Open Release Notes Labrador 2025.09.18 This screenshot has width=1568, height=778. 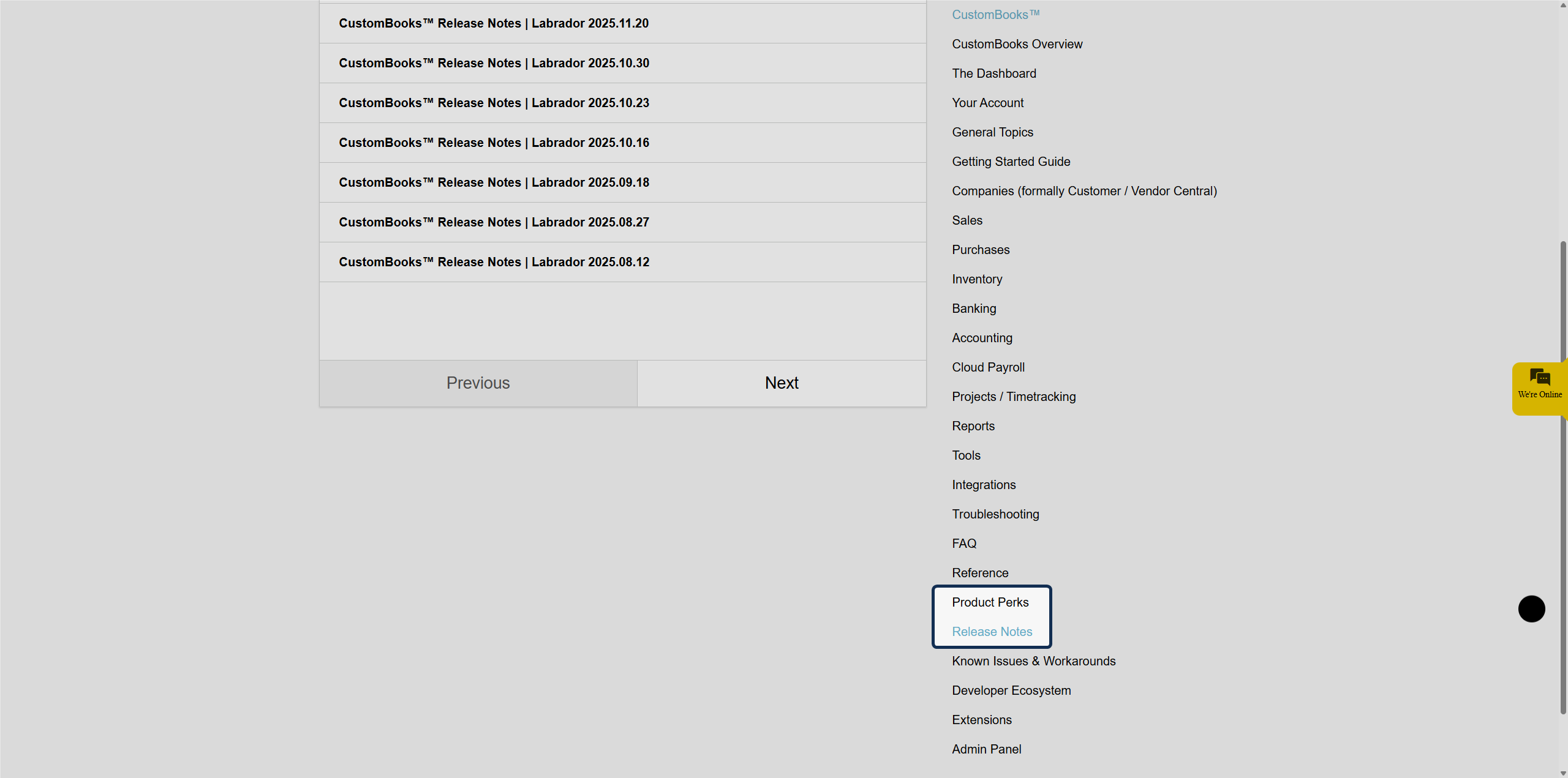point(494,182)
